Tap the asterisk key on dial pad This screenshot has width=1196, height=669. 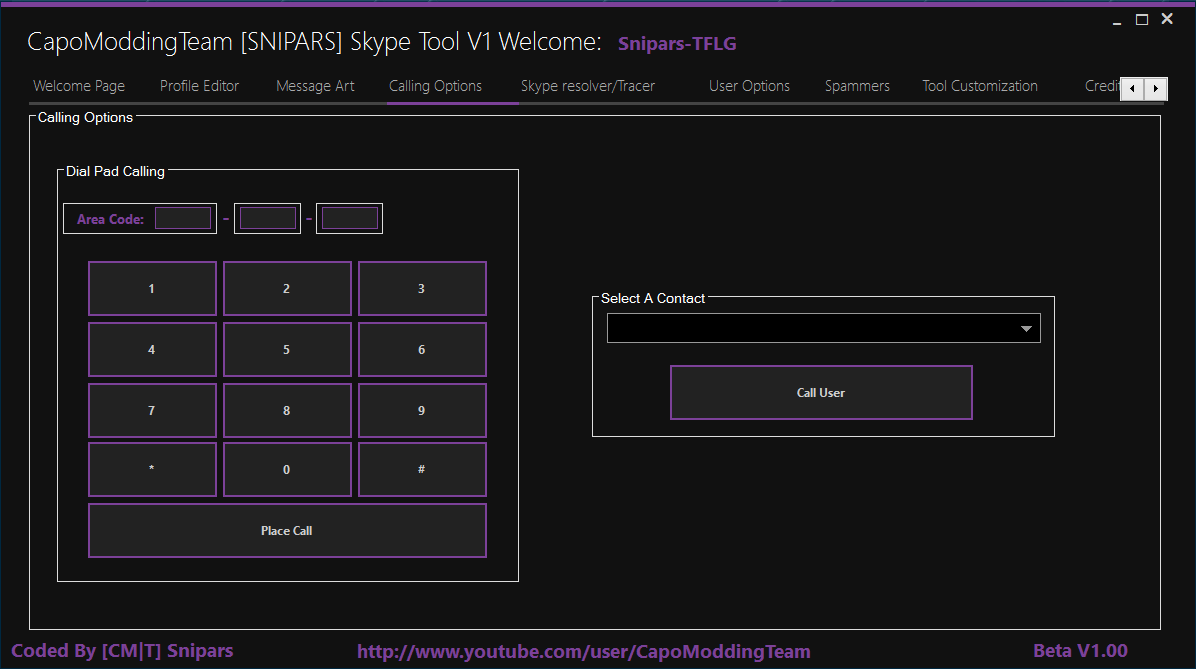click(x=153, y=469)
